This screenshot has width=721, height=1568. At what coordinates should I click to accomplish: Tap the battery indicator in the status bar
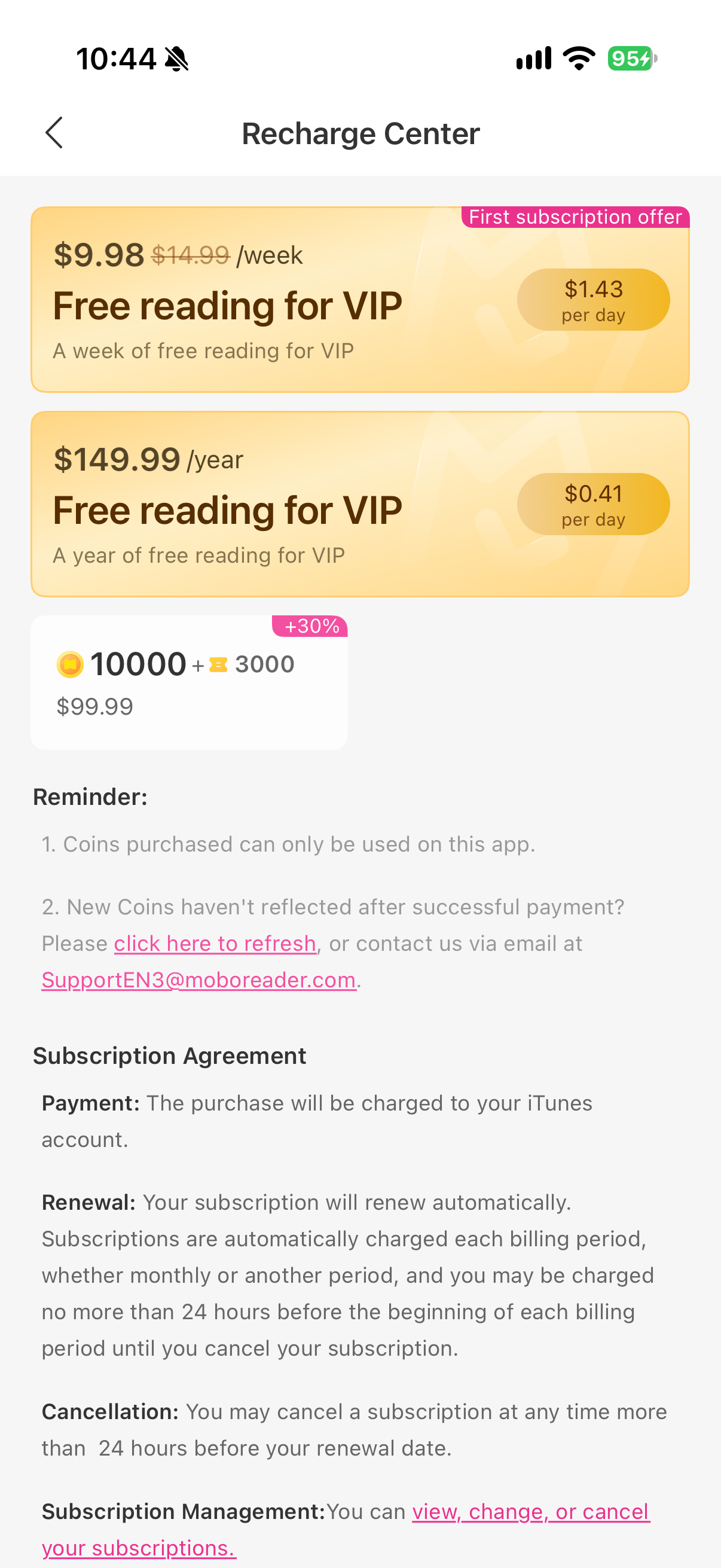coord(632,59)
